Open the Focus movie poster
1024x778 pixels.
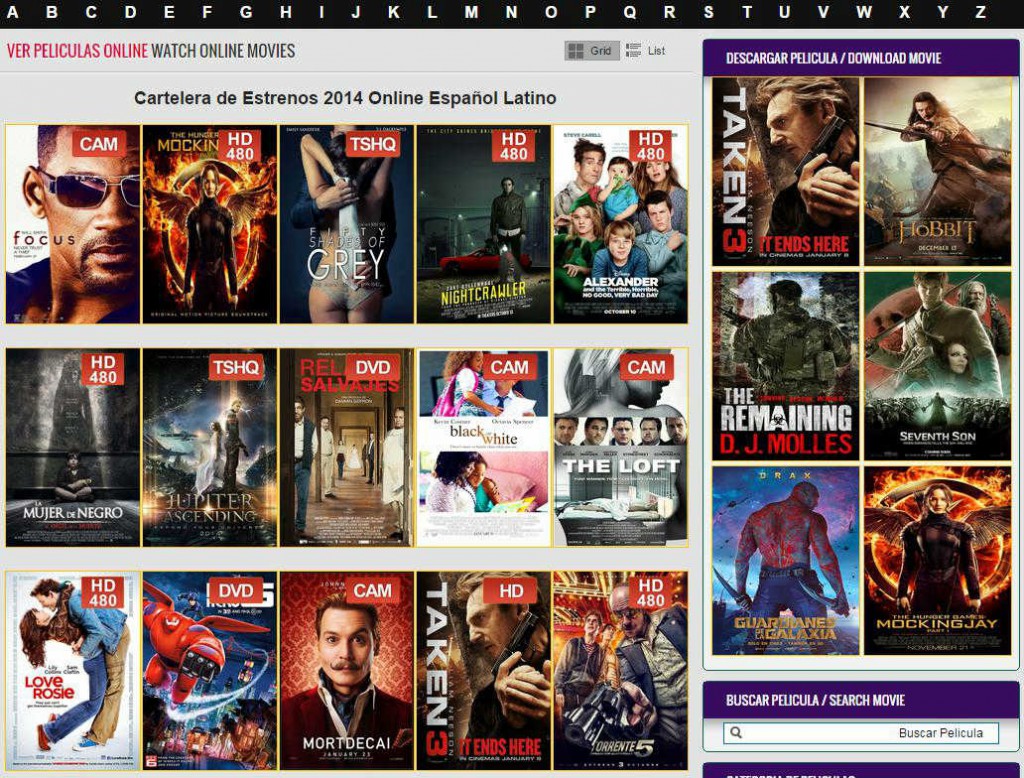coord(72,224)
